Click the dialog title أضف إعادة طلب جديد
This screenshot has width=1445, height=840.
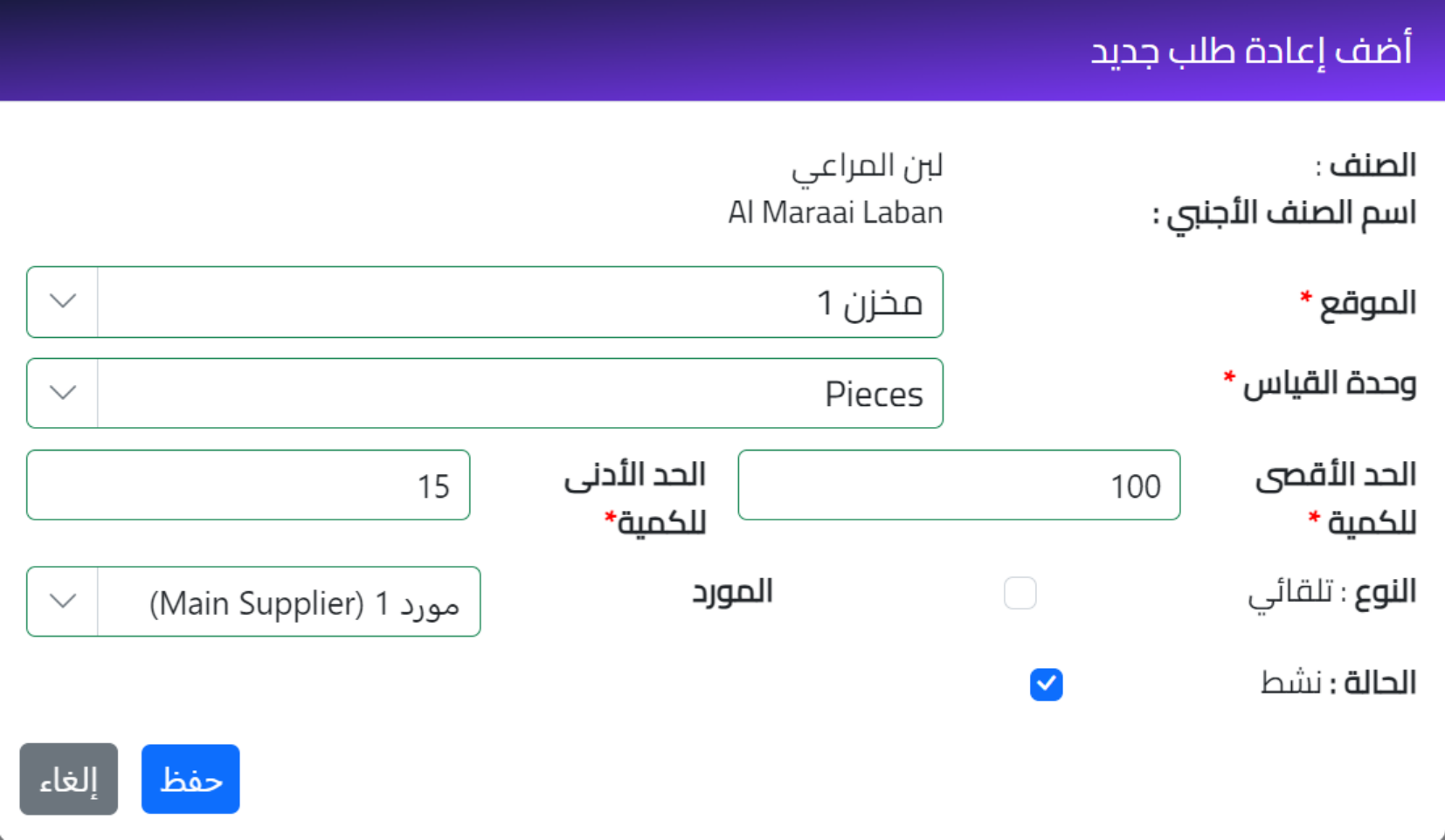click(x=1250, y=50)
